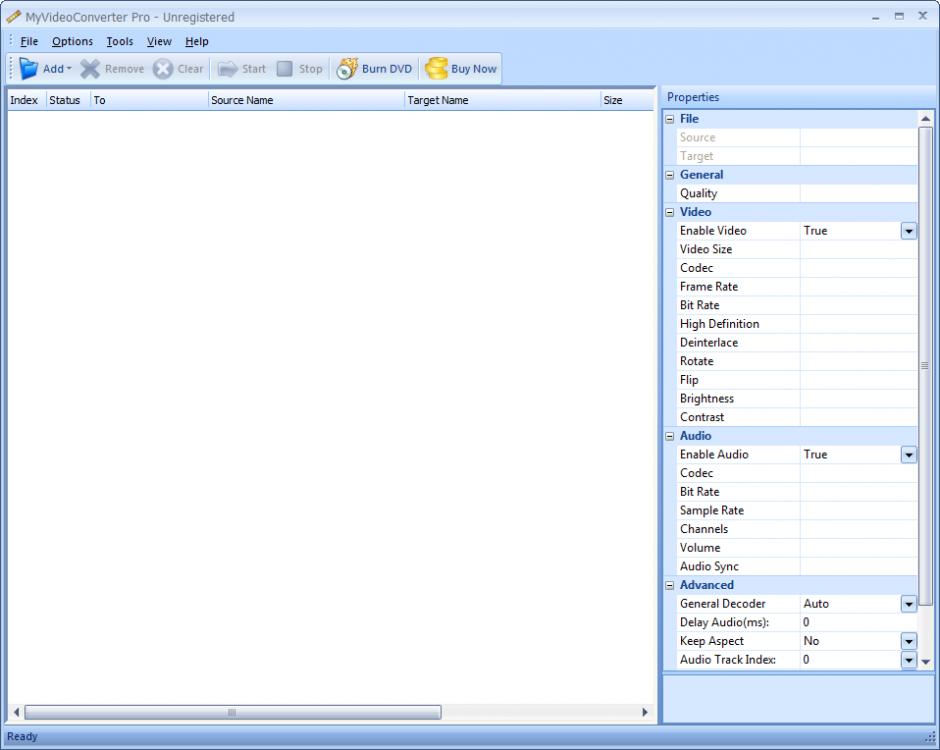Click the Remove toolbar icon

91,69
